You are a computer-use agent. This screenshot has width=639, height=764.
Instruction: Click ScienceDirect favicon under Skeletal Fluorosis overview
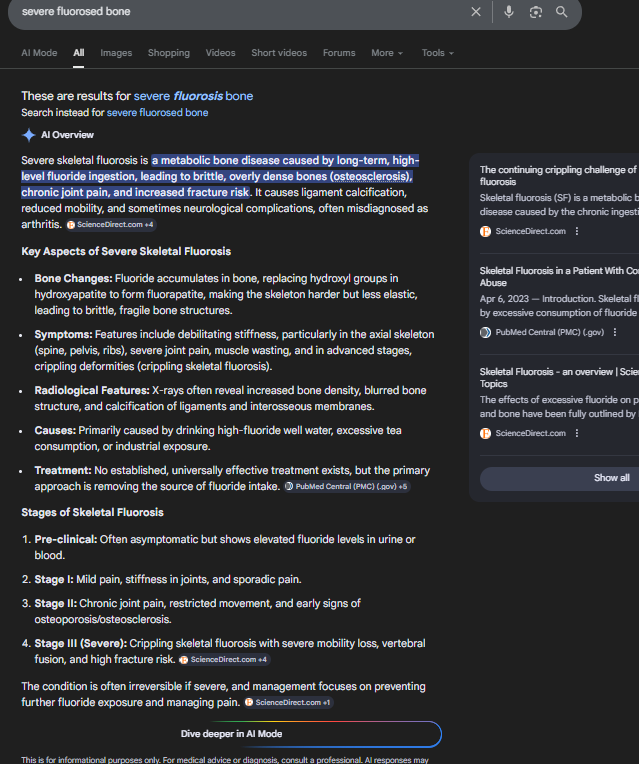click(x=485, y=433)
